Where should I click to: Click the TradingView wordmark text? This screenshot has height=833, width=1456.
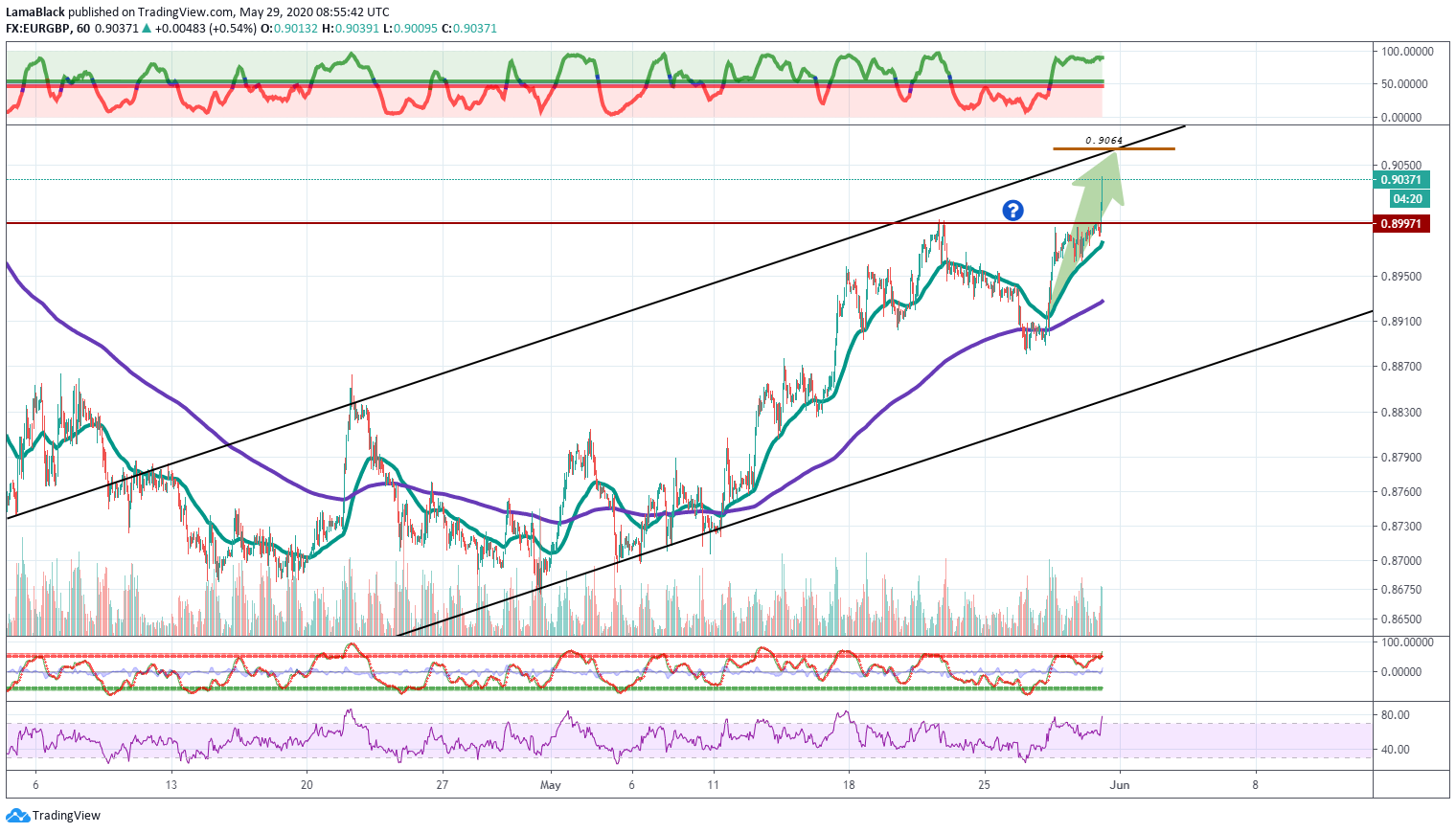click(66, 816)
